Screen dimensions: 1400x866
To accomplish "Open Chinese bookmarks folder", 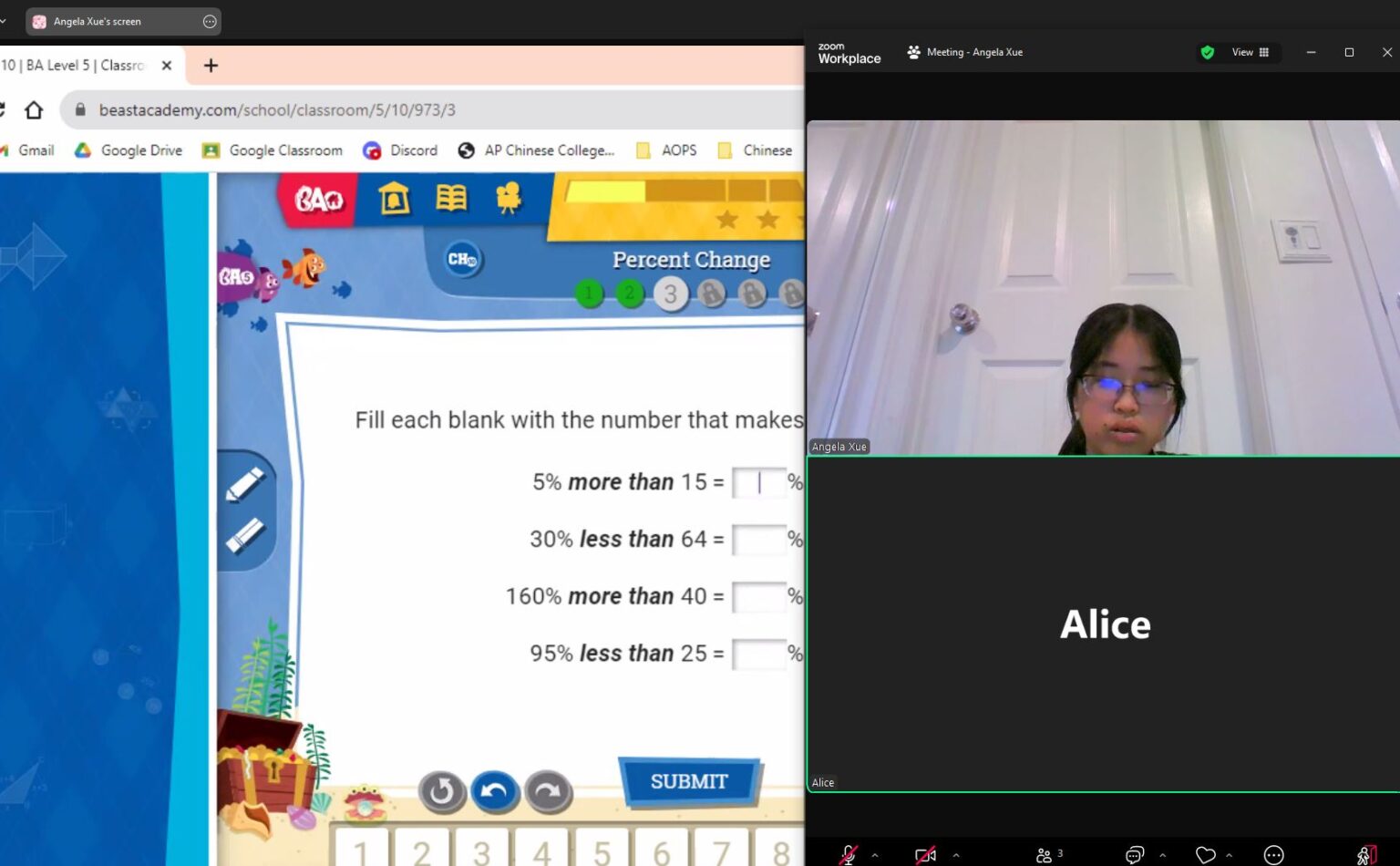I will pos(755,150).
